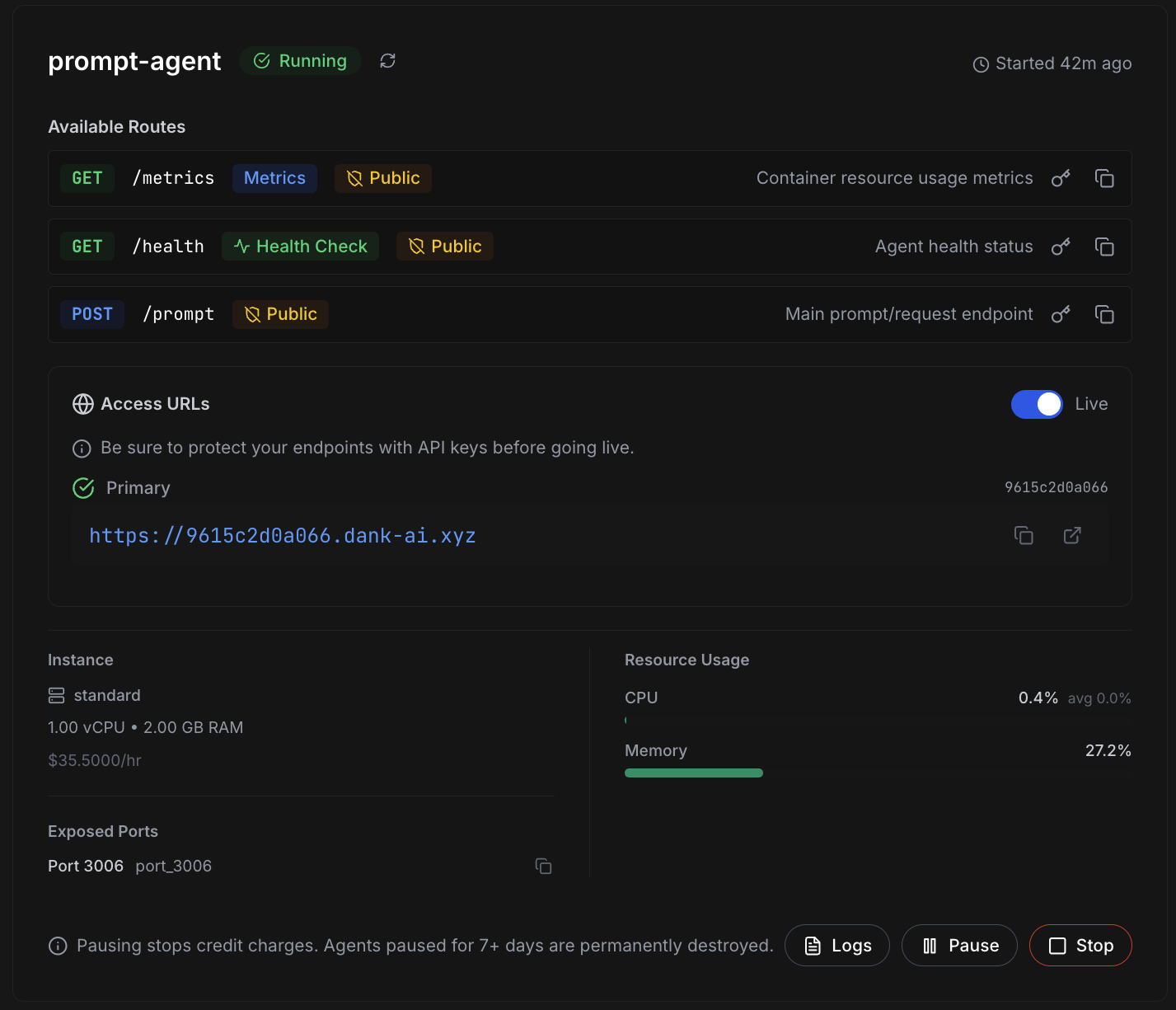The width and height of the screenshot is (1176, 1010).
Task: Click the test icon for /prompt endpoint
Action: pos(1061,314)
